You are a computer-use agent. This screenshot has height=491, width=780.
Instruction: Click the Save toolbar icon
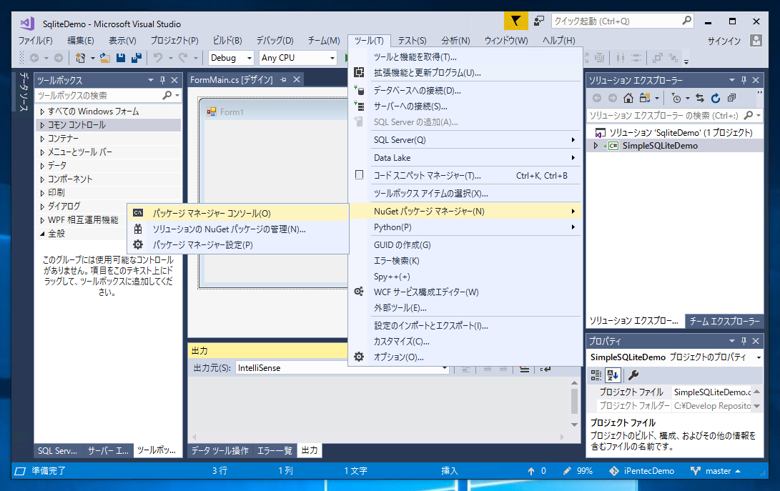(120, 58)
